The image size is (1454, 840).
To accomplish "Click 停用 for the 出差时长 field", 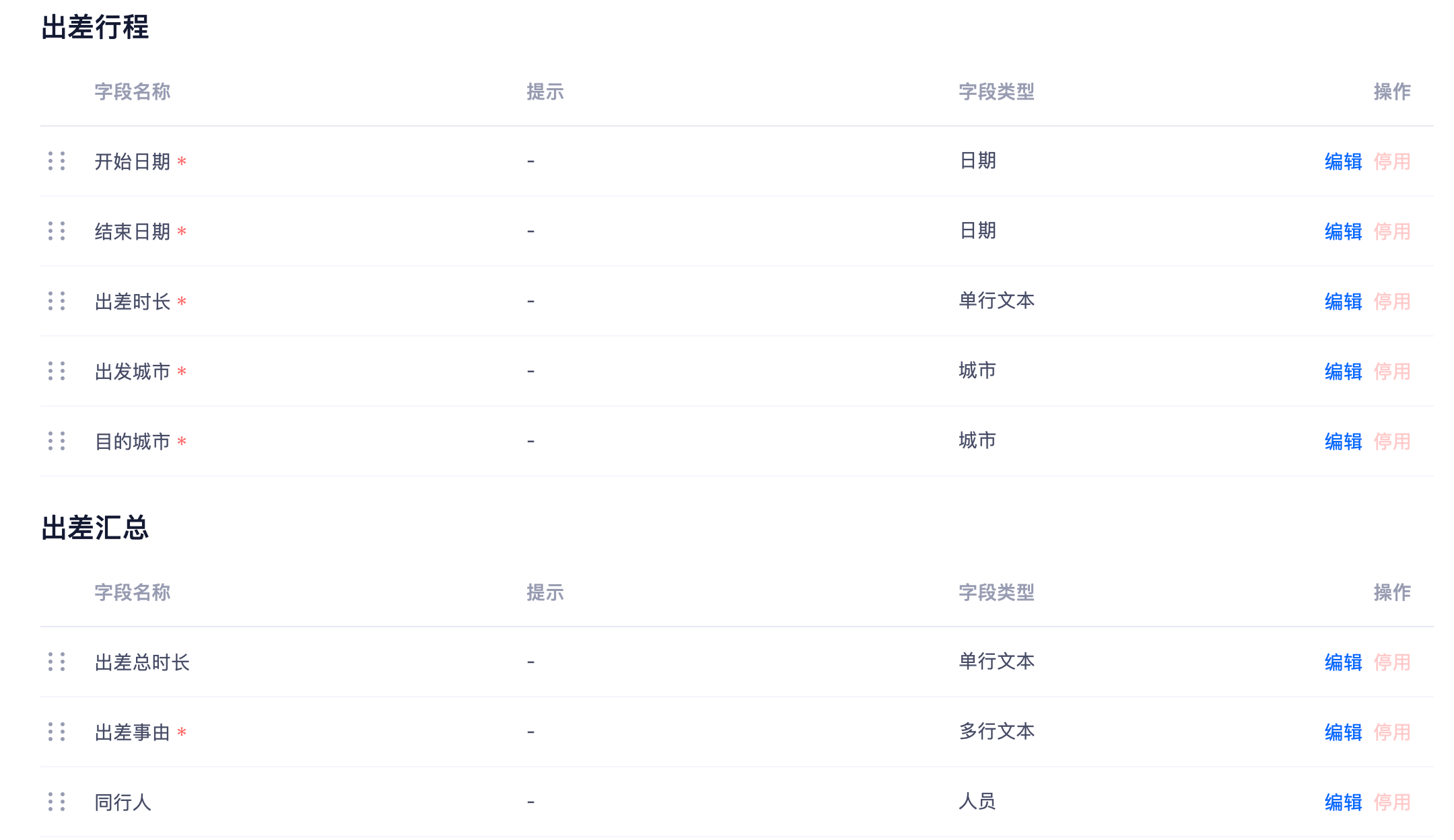I will pos(1392,302).
